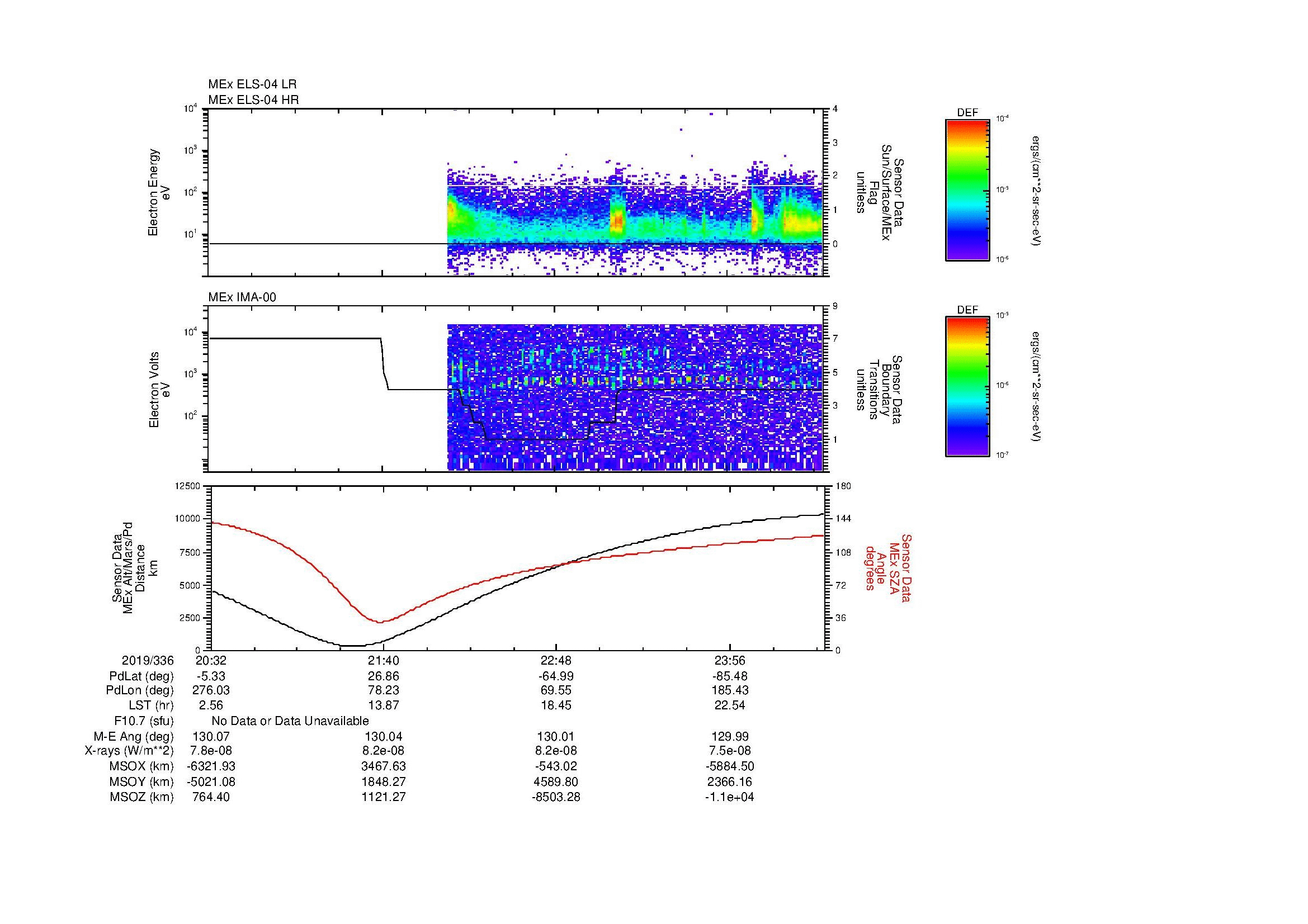Click the date label '2019/336'
Screen dimensions: 1308x924
148,661
